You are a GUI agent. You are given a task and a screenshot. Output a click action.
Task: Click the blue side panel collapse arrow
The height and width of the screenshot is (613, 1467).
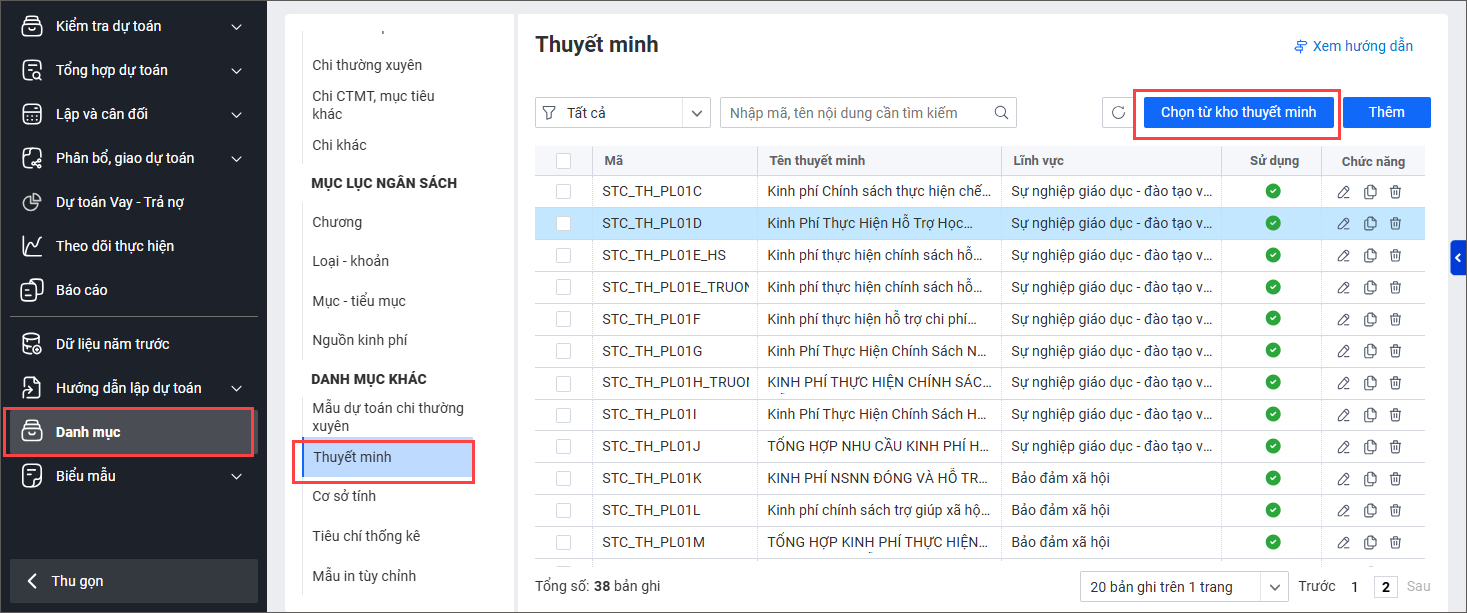click(1458, 257)
